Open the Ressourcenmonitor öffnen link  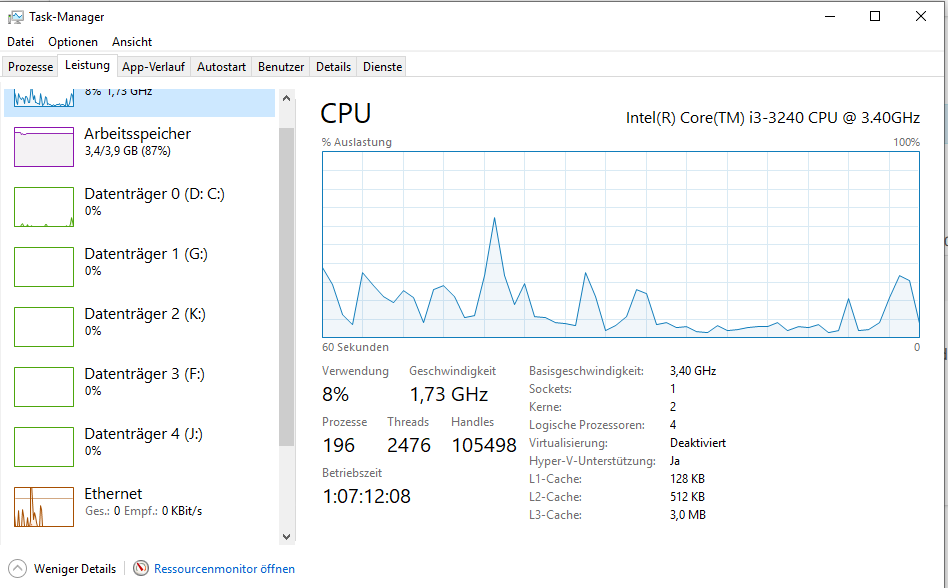point(224,569)
